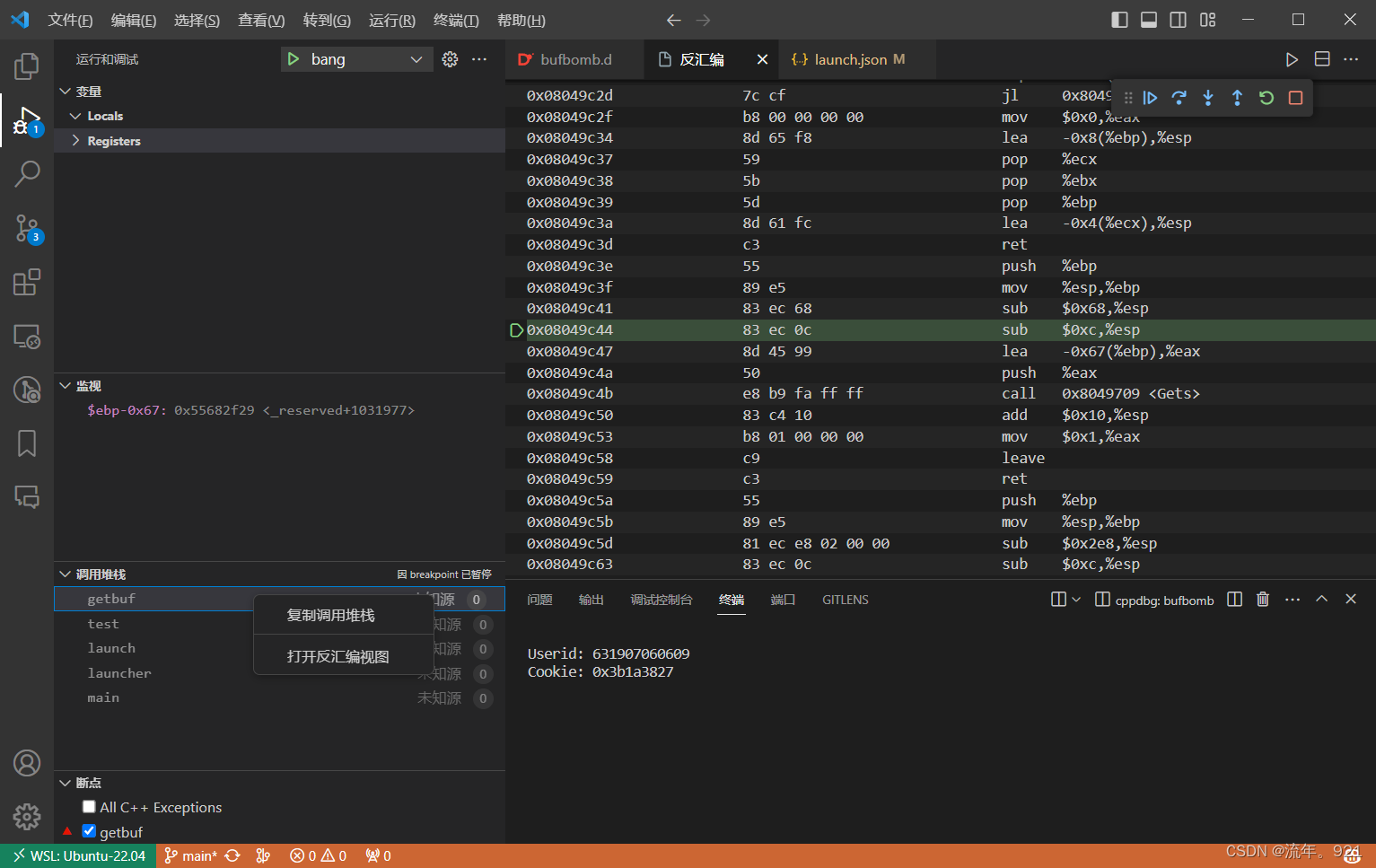Toggle the secondary side bar layout icon

point(1179,20)
